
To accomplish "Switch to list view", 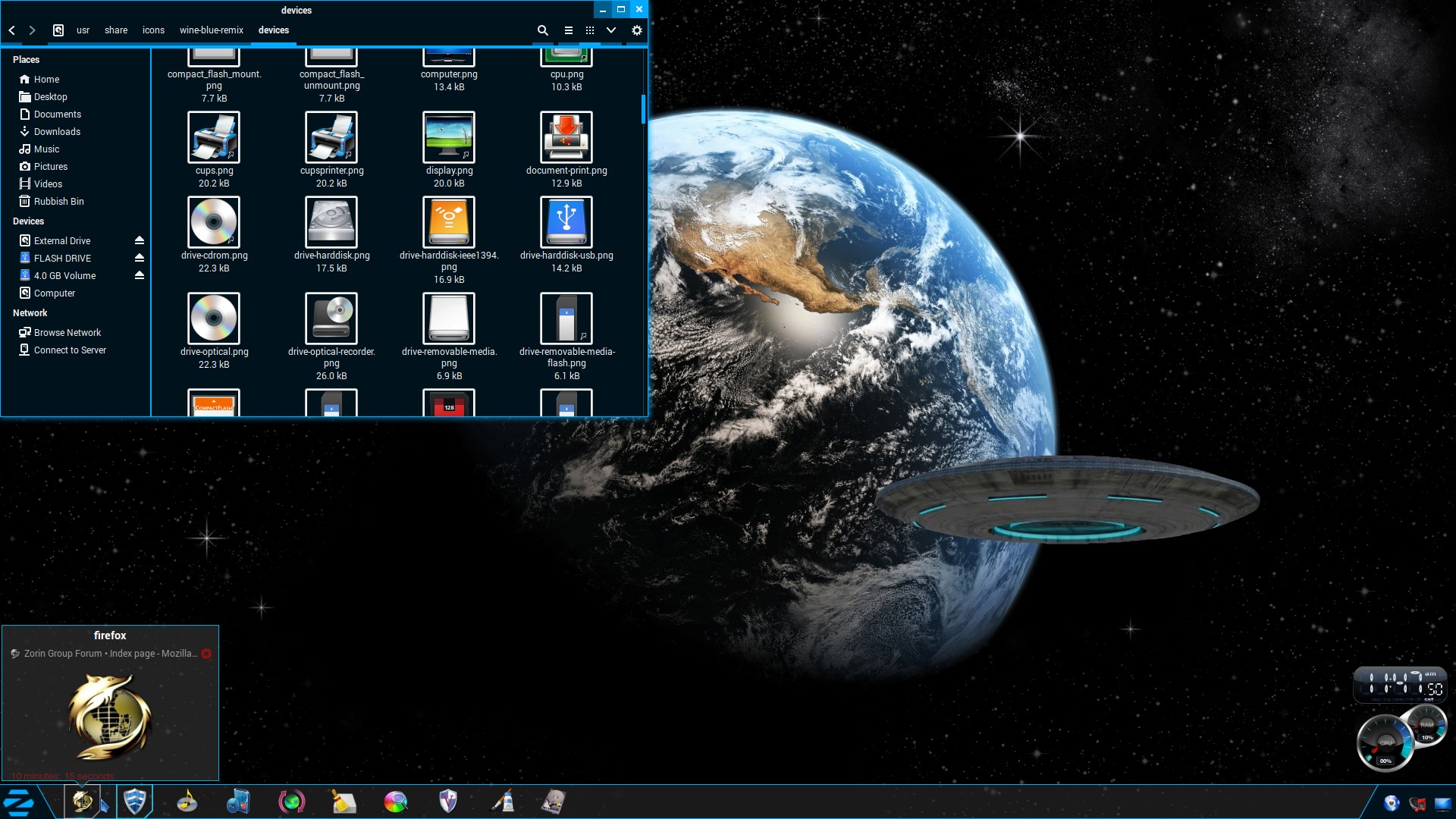I will [x=568, y=30].
